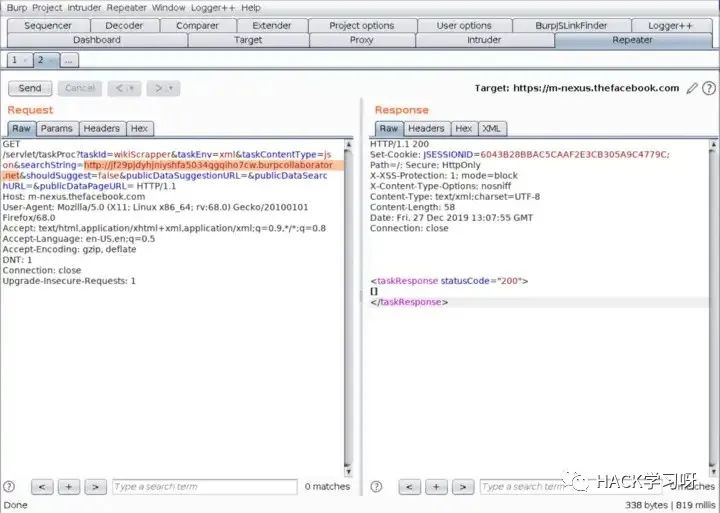Go to previous match in request search
This screenshot has height=513, width=720.
click(42, 487)
